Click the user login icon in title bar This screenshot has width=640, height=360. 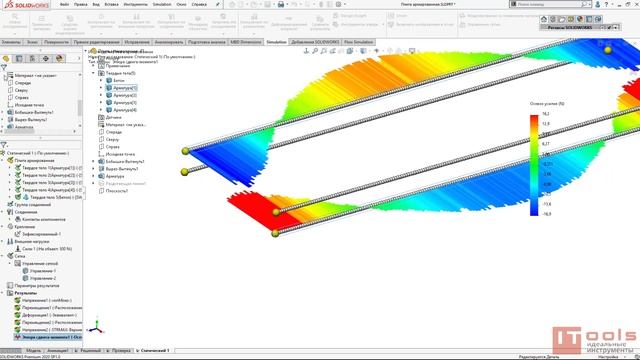pyautogui.click(x=598, y=4)
